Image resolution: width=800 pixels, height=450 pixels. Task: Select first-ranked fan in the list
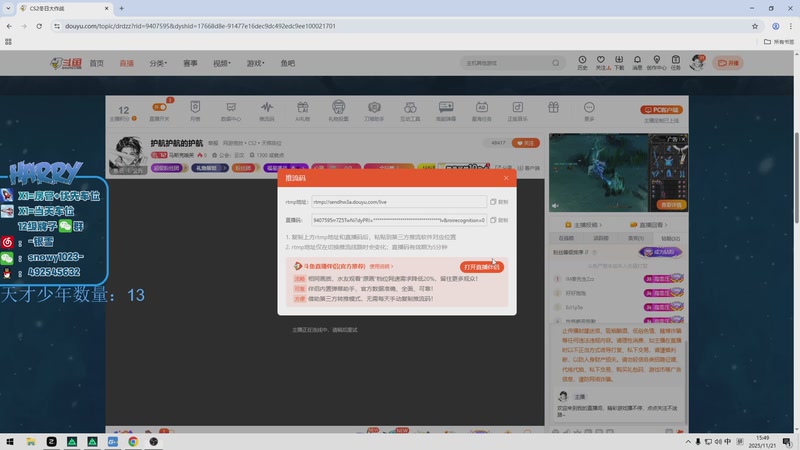point(618,279)
